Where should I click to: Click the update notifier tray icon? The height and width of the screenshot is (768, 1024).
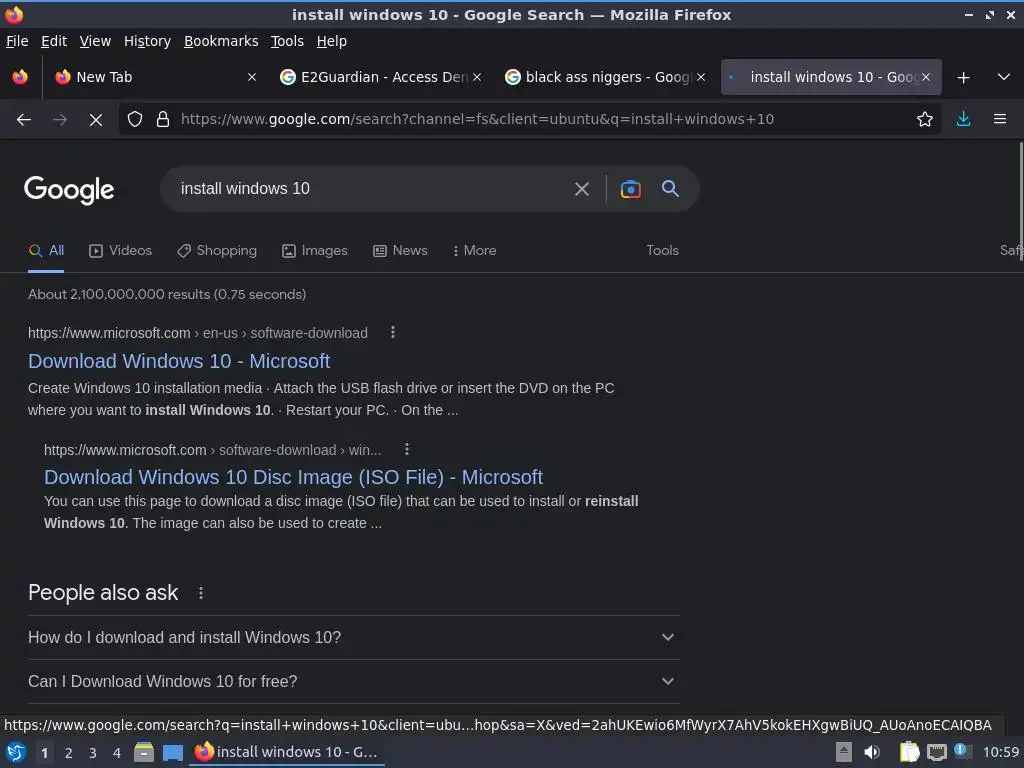961,750
